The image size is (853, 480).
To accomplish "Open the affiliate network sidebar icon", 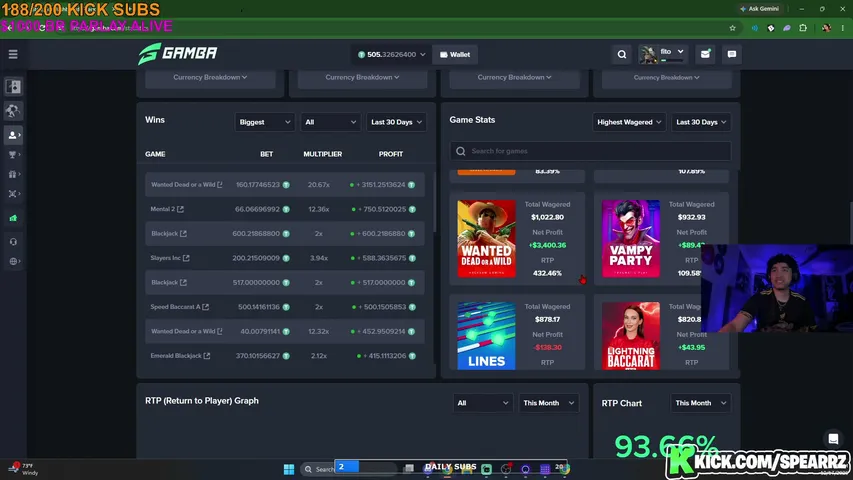I will point(13,194).
